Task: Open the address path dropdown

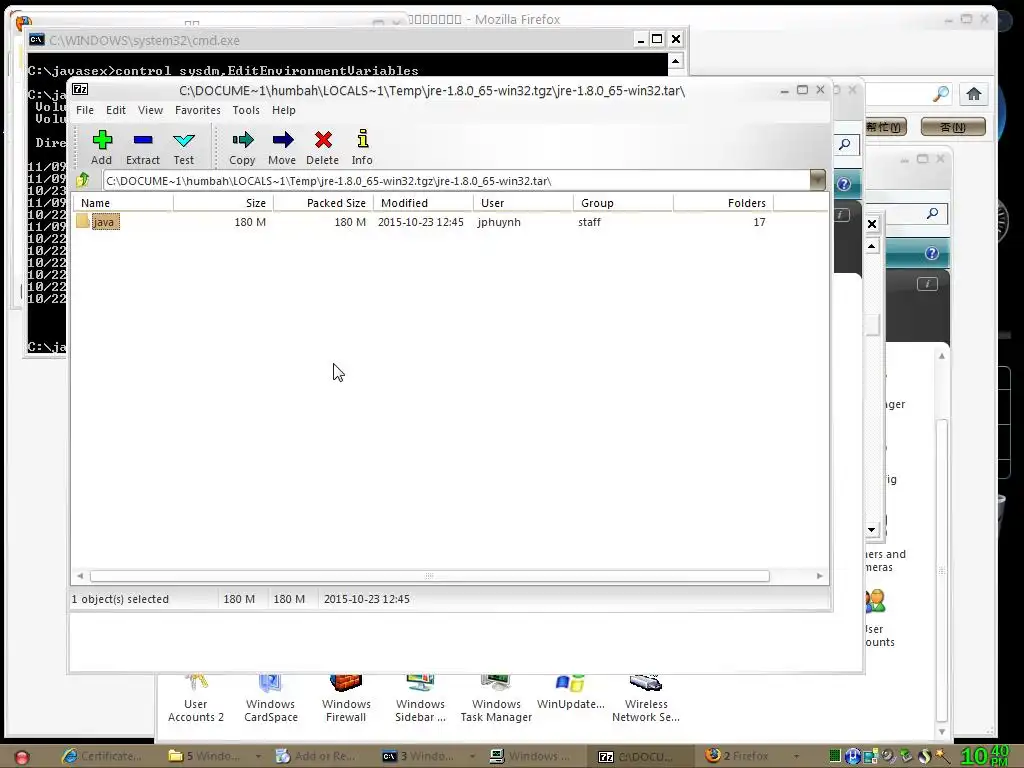Action: (x=818, y=180)
